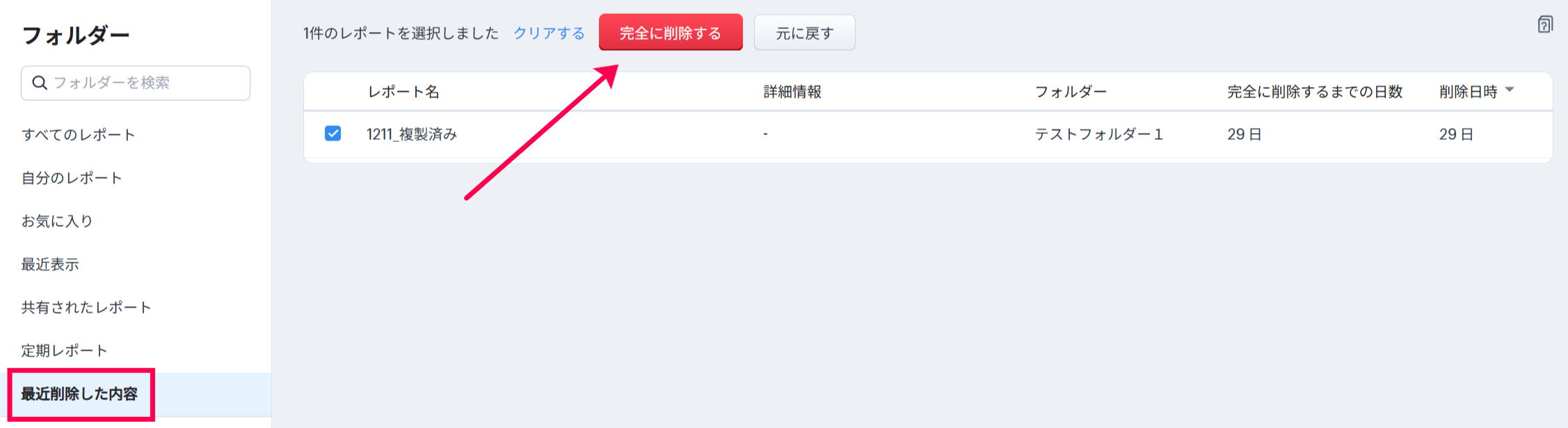The image size is (1568, 428).
Task: Go to 最近表示 section
Action: (x=50, y=264)
